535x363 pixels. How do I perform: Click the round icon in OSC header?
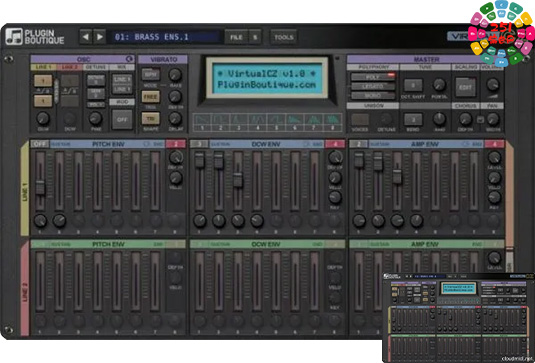[x=130, y=59]
